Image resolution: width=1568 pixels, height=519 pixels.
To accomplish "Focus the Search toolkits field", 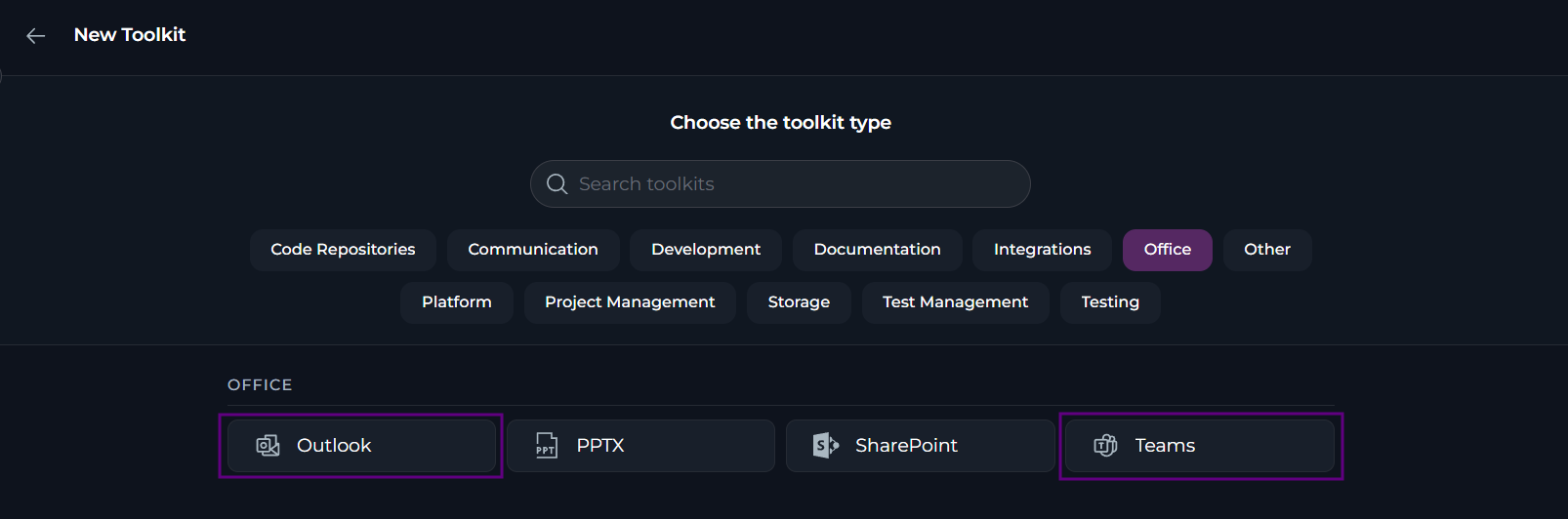I will (780, 184).
